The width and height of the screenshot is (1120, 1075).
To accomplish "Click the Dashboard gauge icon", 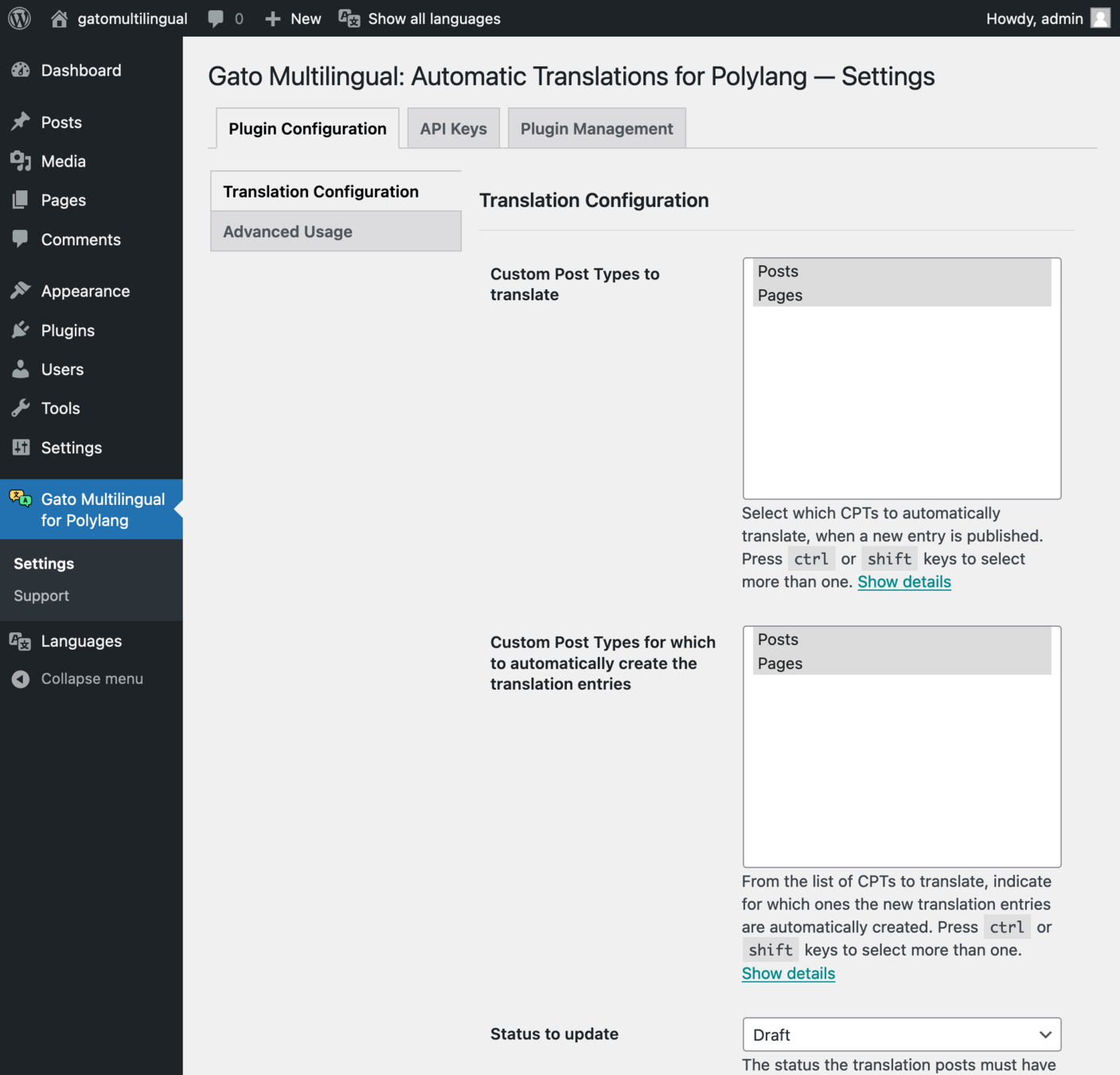I will [x=21, y=70].
